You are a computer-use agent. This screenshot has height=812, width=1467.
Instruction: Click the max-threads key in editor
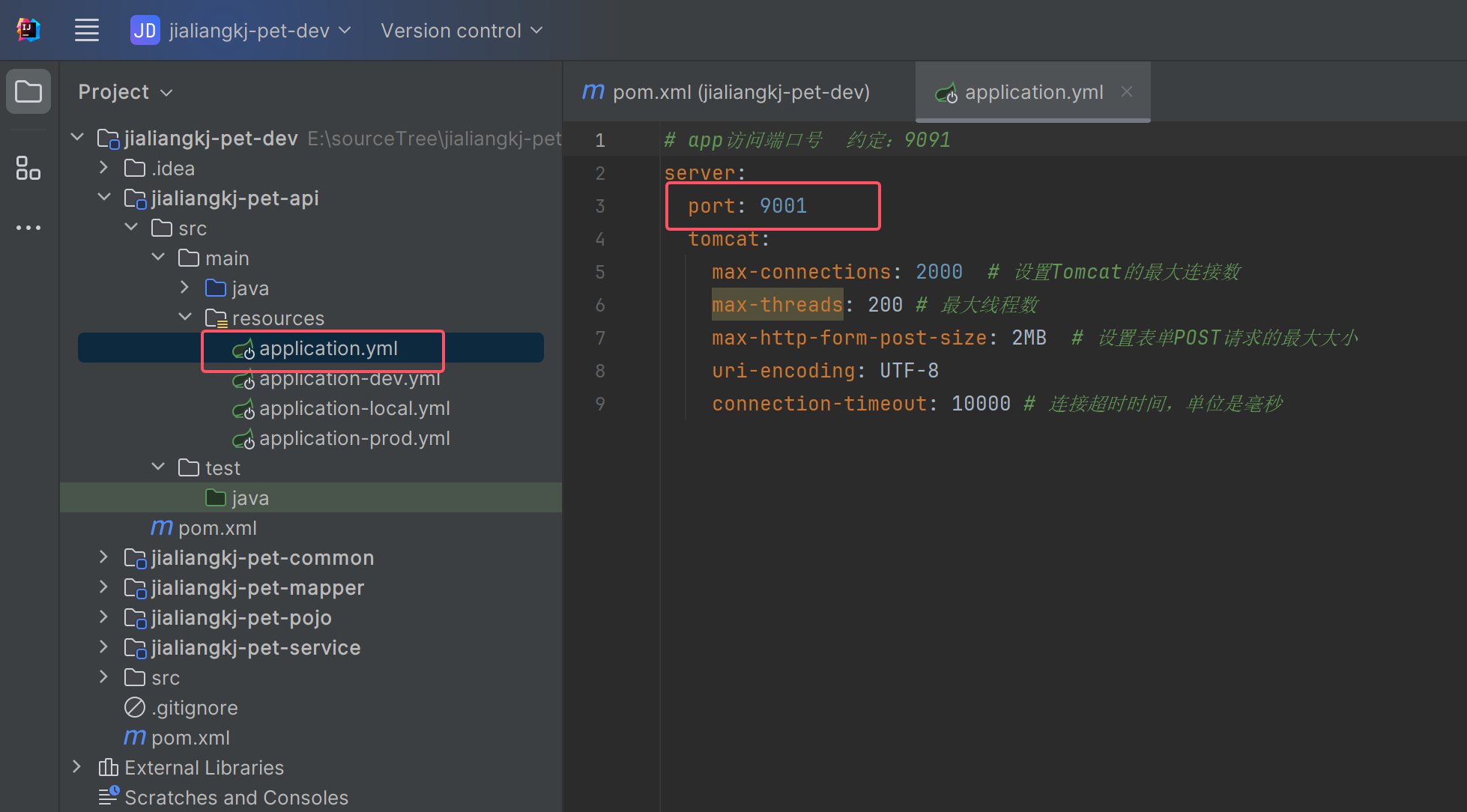[777, 305]
